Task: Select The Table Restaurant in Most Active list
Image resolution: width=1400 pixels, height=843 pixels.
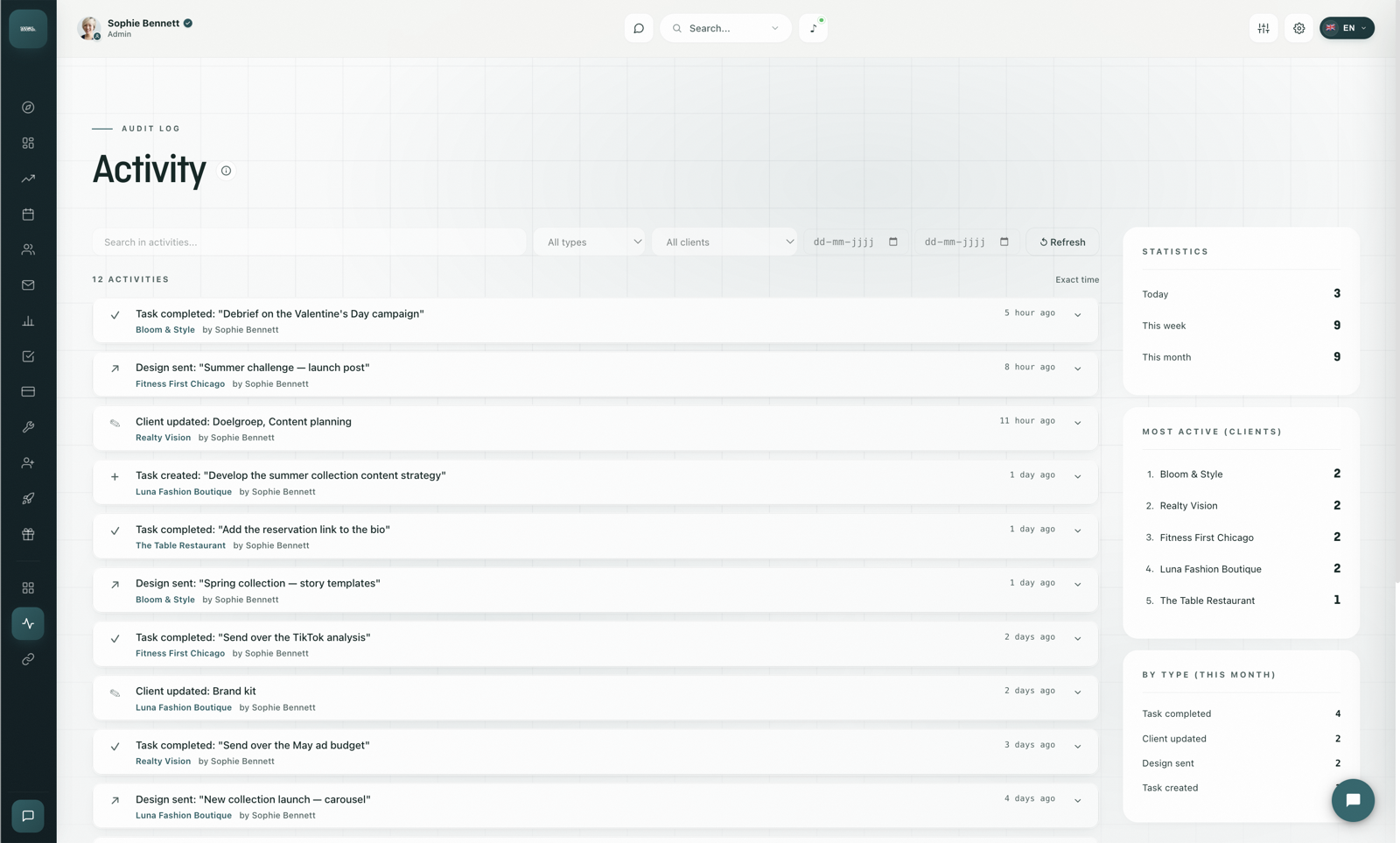Action: 1241,600
